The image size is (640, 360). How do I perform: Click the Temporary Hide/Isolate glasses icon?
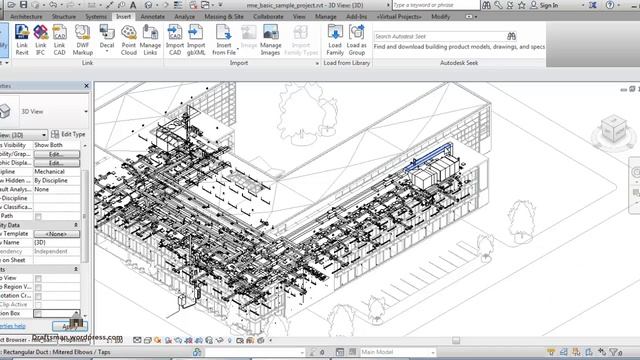tap(219, 340)
